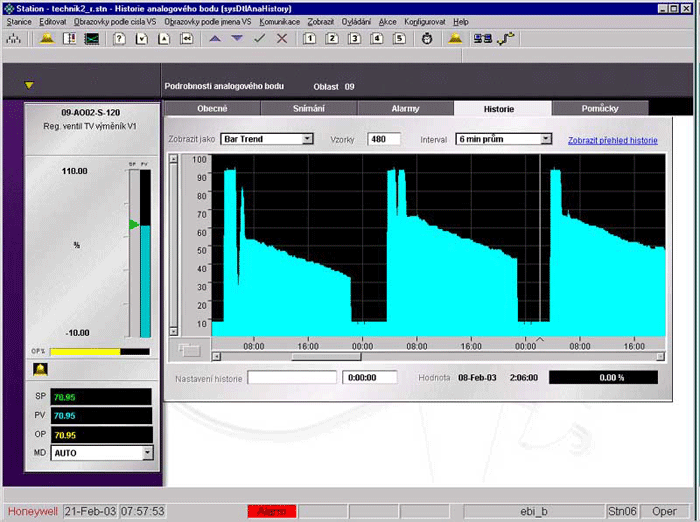The height and width of the screenshot is (522, 700).
Task: Switch to the Pomůcky tab
Action: (599, 108)
